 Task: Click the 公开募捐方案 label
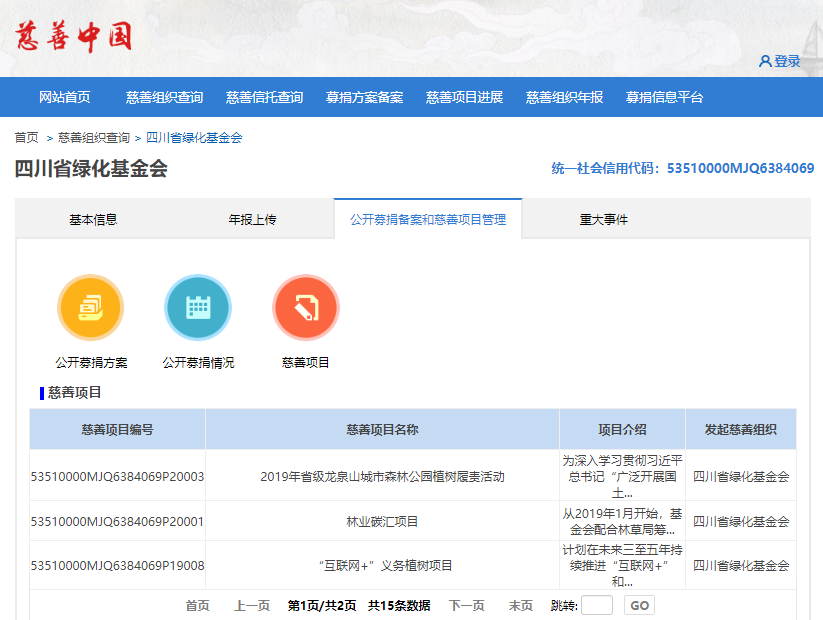point(91,363)
